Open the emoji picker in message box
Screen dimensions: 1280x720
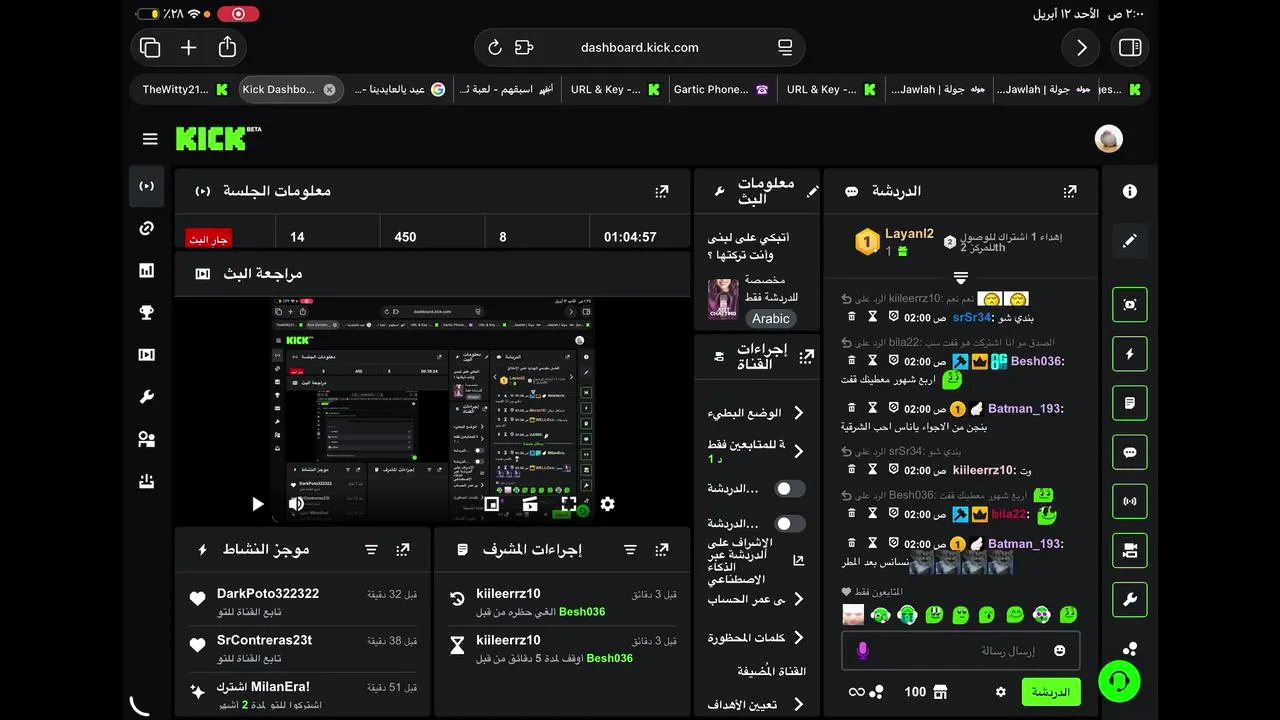[1059, 650]
